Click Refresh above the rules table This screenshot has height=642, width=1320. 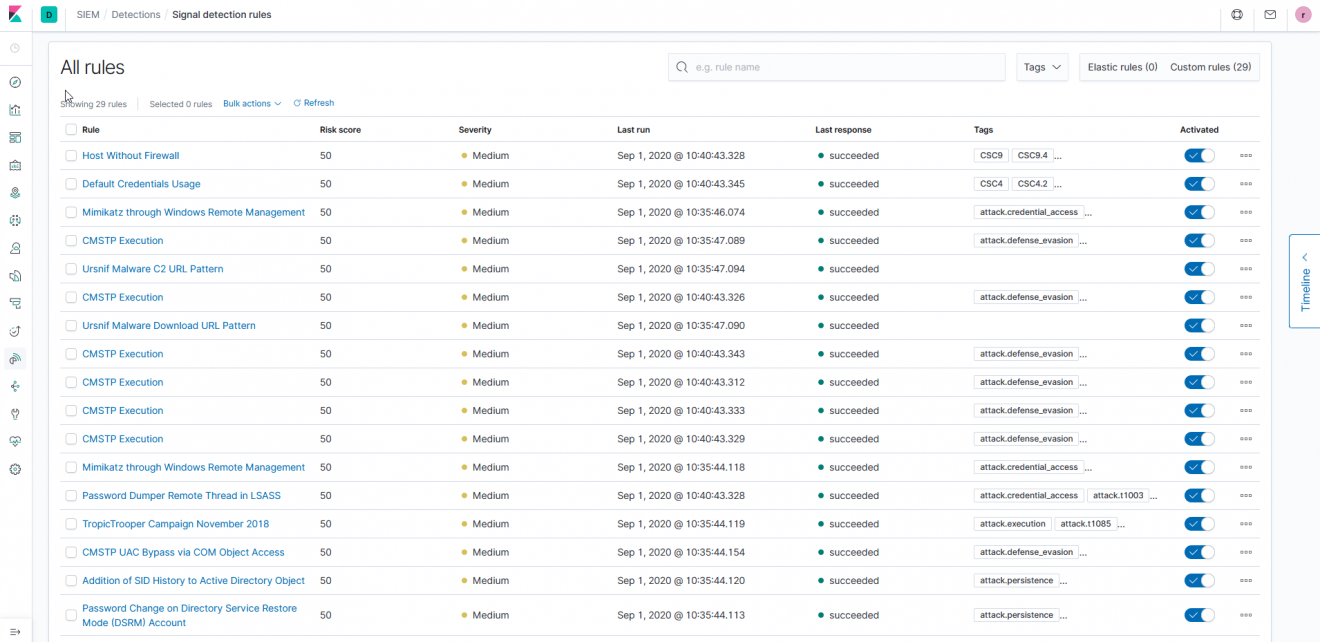(x=314, y=103)
